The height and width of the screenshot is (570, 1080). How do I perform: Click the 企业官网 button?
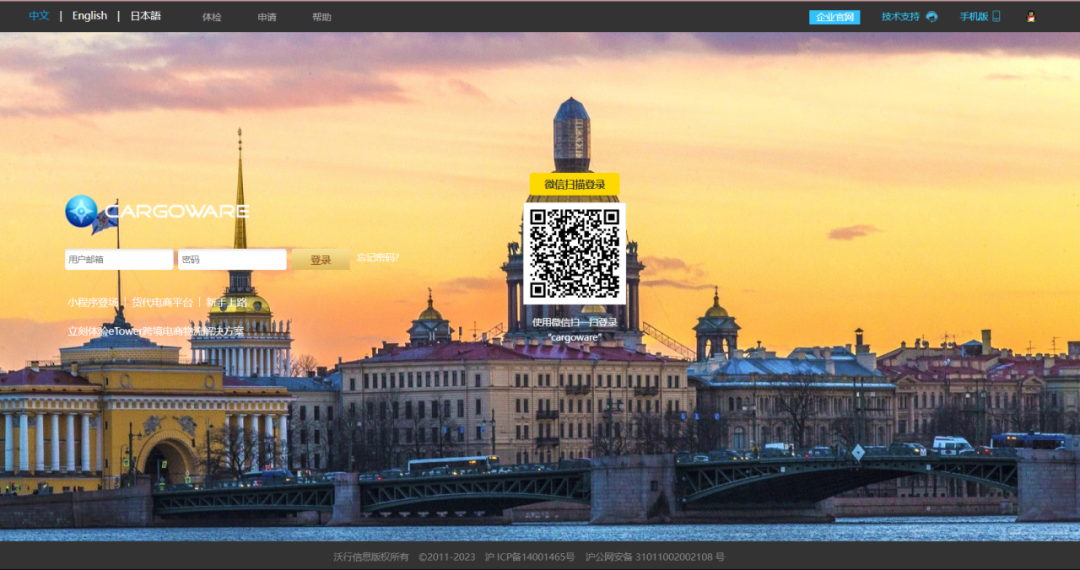coord(834,17)
